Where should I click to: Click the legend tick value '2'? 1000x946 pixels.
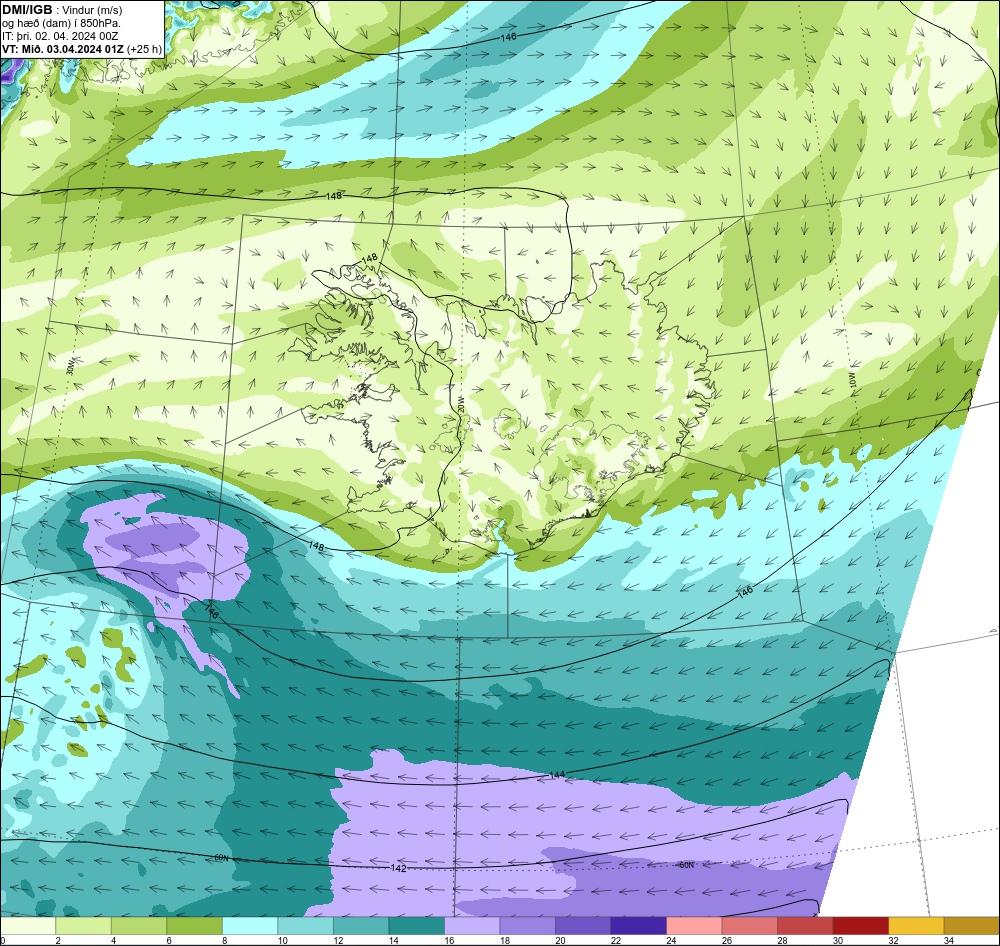pos(58,940)
